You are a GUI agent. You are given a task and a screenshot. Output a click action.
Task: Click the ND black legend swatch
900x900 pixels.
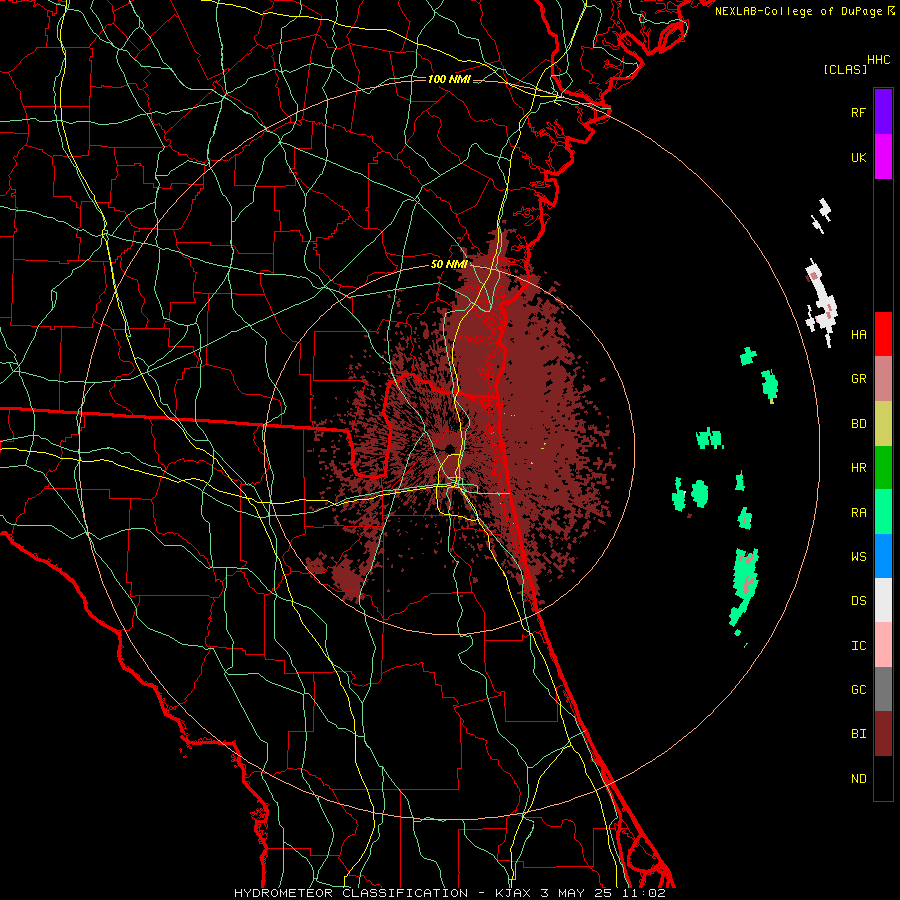[883, 778]
